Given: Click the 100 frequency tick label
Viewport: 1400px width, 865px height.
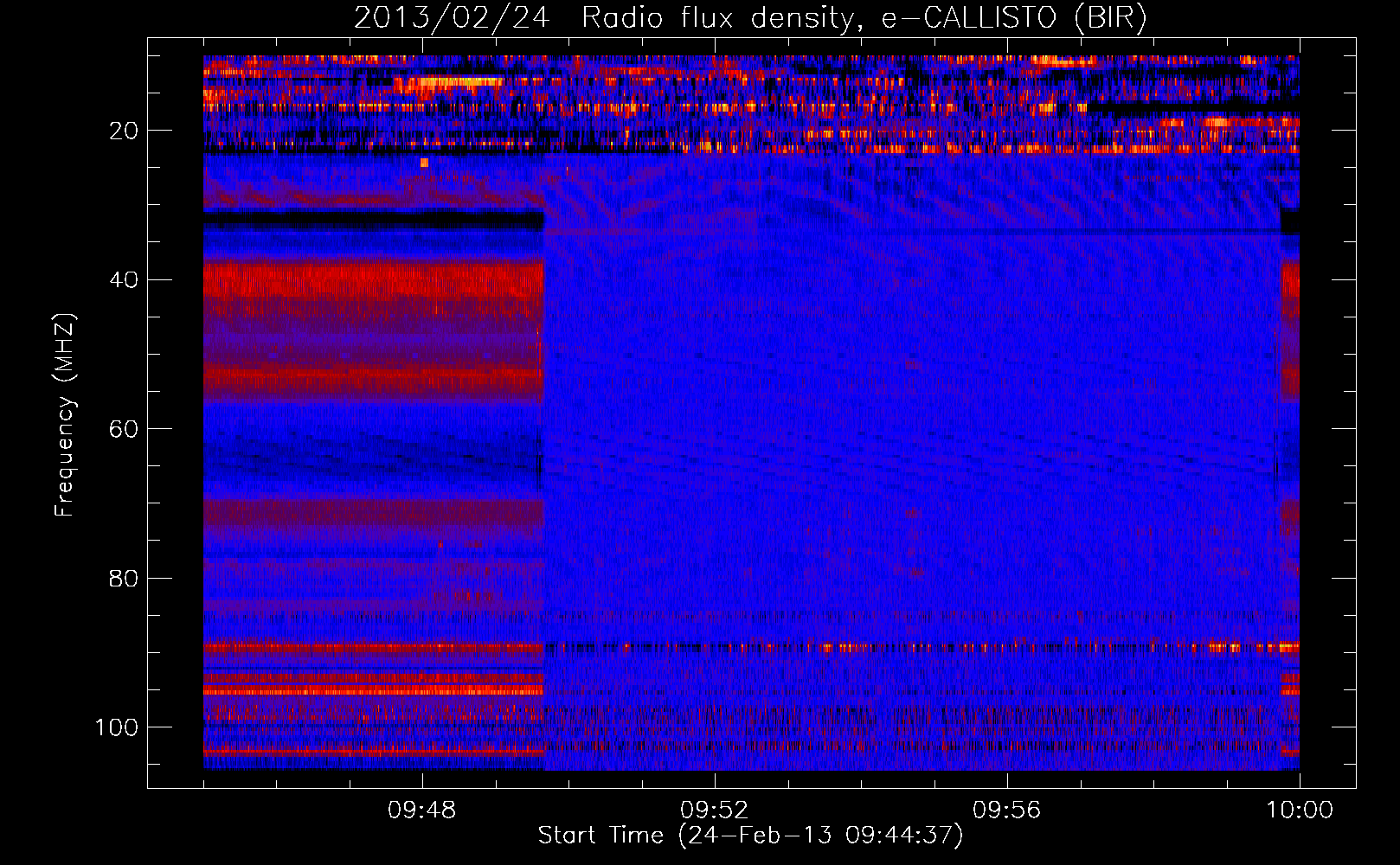Looking at the screenshot, I should (116, 727).
